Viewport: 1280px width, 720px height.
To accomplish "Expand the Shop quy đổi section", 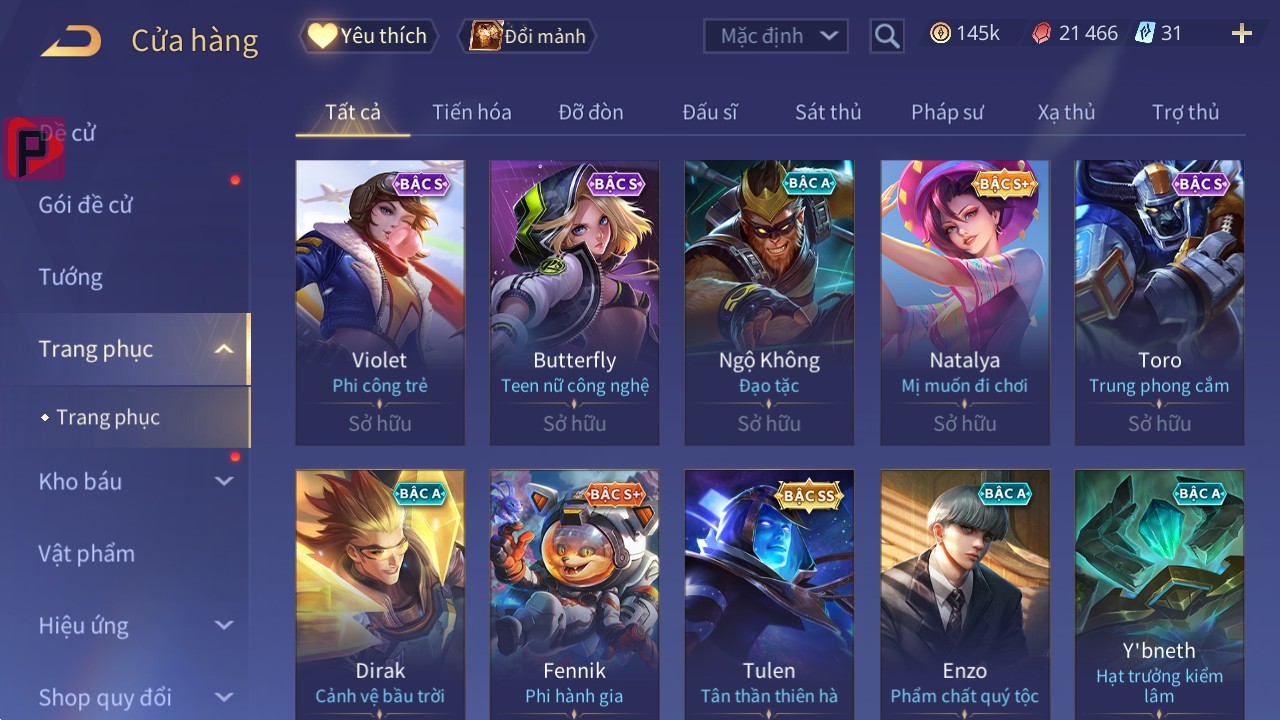I will click(224, 697).
